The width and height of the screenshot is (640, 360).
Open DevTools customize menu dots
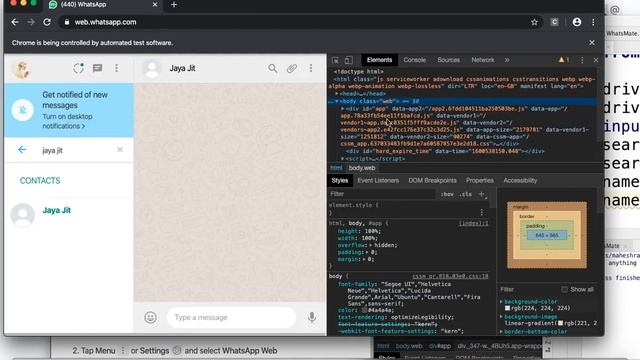pos(582,60)
